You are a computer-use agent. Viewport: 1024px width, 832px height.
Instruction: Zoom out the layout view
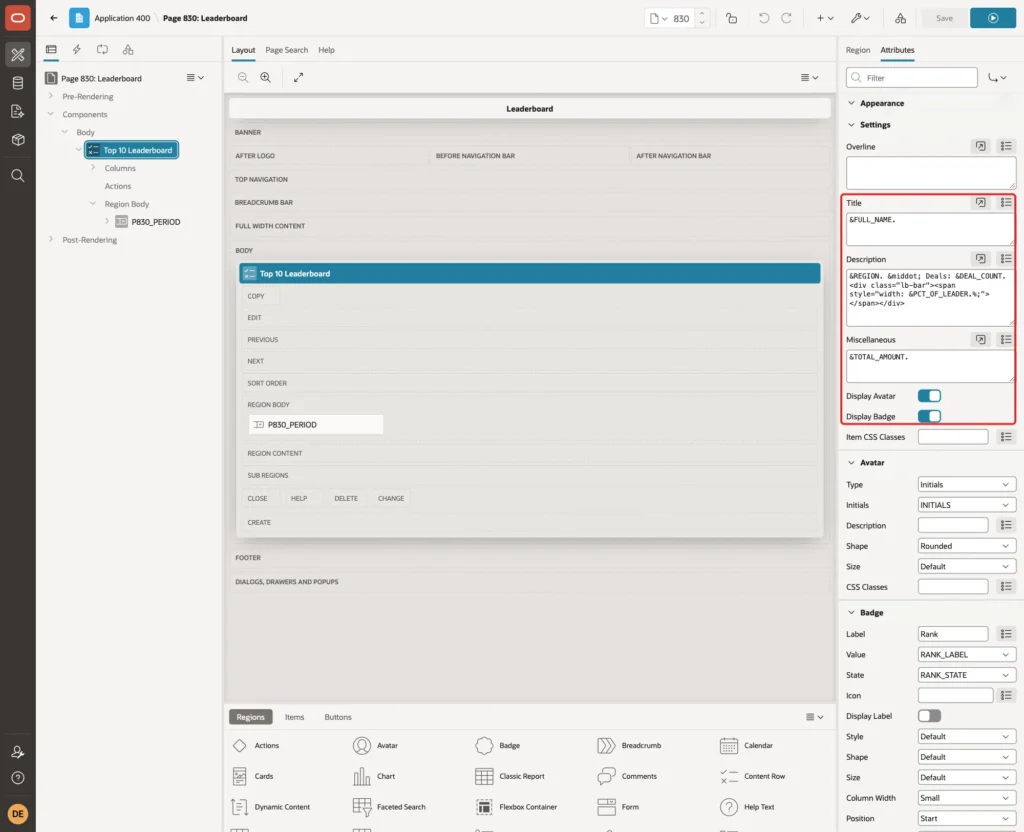coord(243,77)
